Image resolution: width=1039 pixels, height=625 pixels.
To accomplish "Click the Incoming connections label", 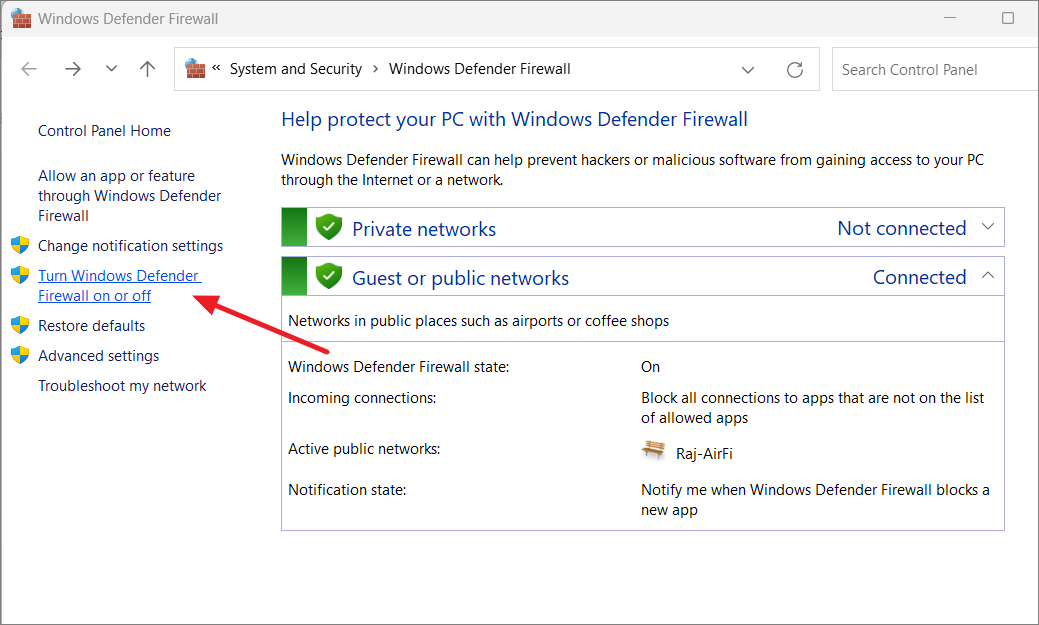I will (362, 398).
